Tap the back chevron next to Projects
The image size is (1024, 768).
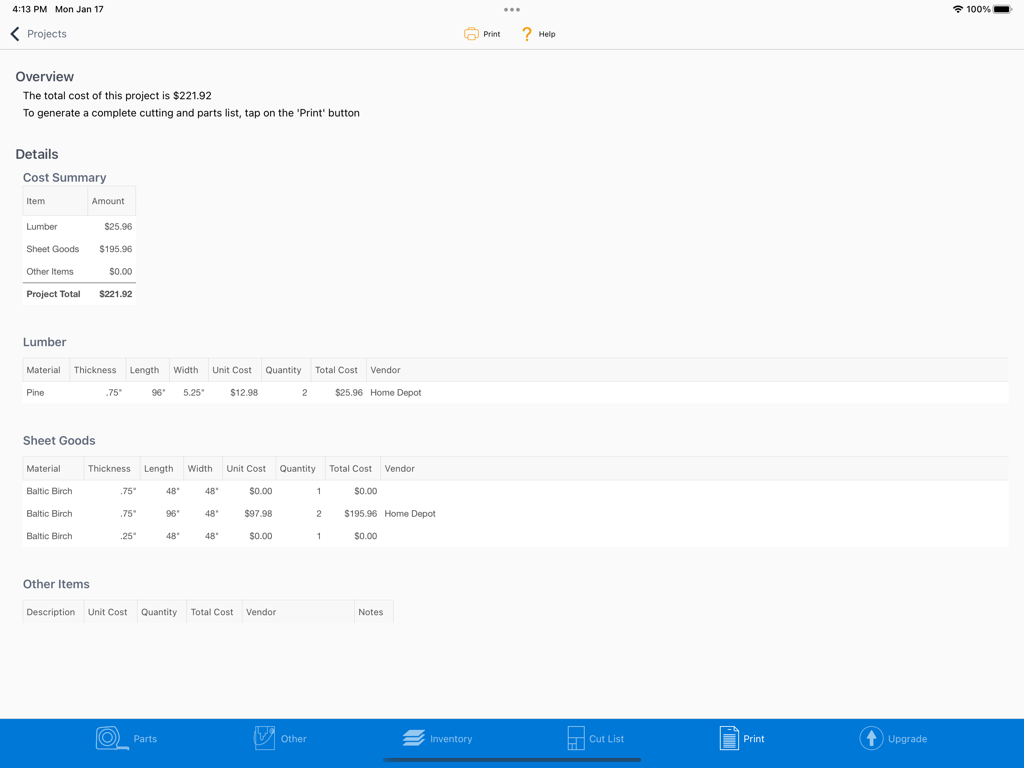(13, 33)
